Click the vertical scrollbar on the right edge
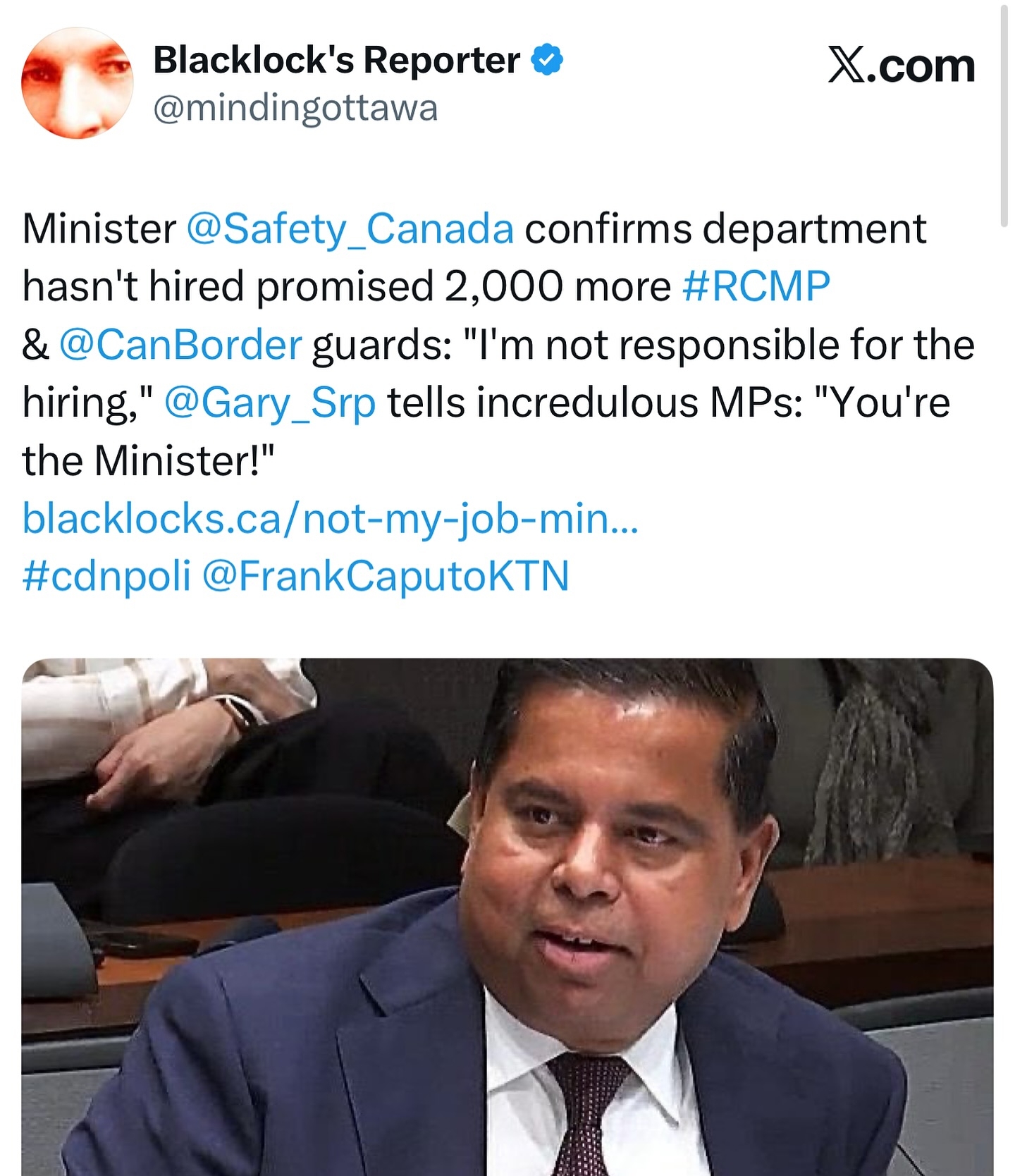This screenshot has height=1176, width=1015. pyautogui.click(x=1004, y=113)
